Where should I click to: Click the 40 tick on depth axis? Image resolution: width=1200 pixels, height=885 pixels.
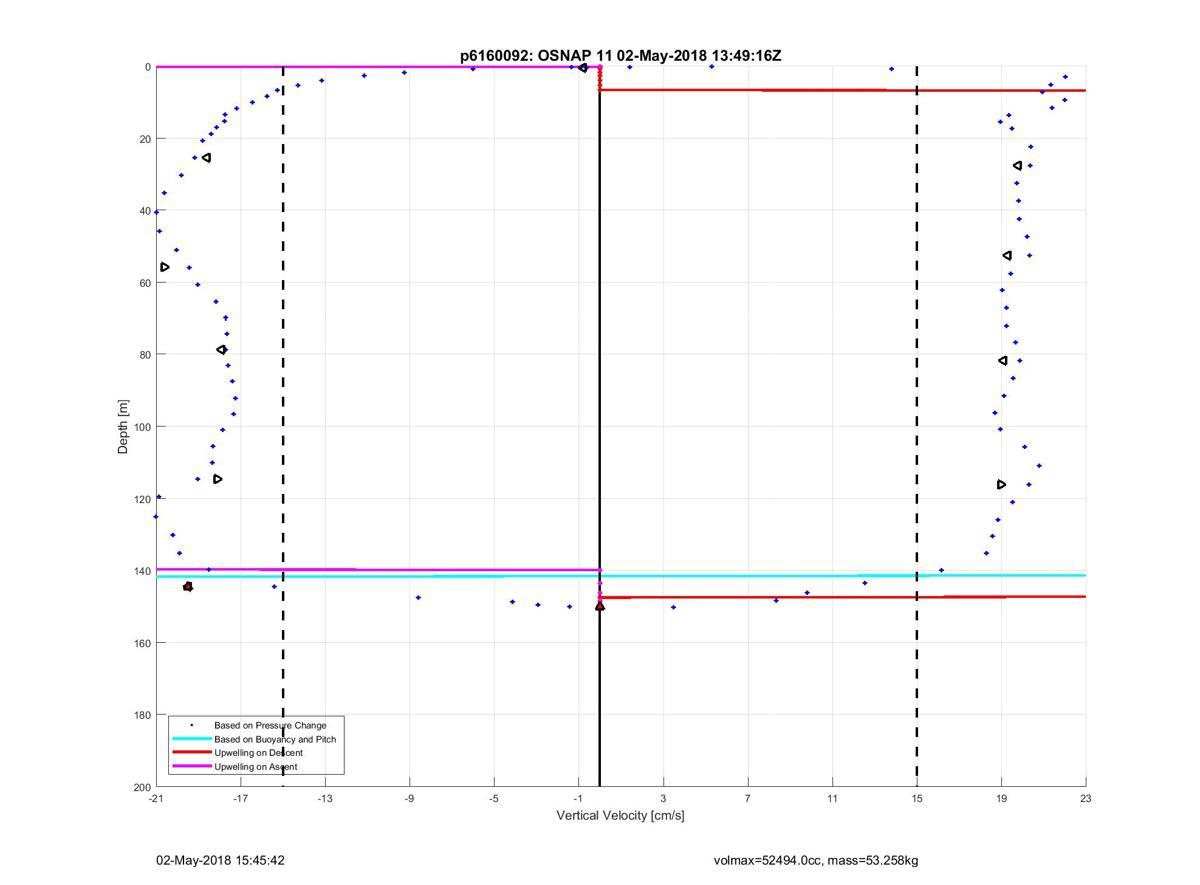click(x=145, y=211)
